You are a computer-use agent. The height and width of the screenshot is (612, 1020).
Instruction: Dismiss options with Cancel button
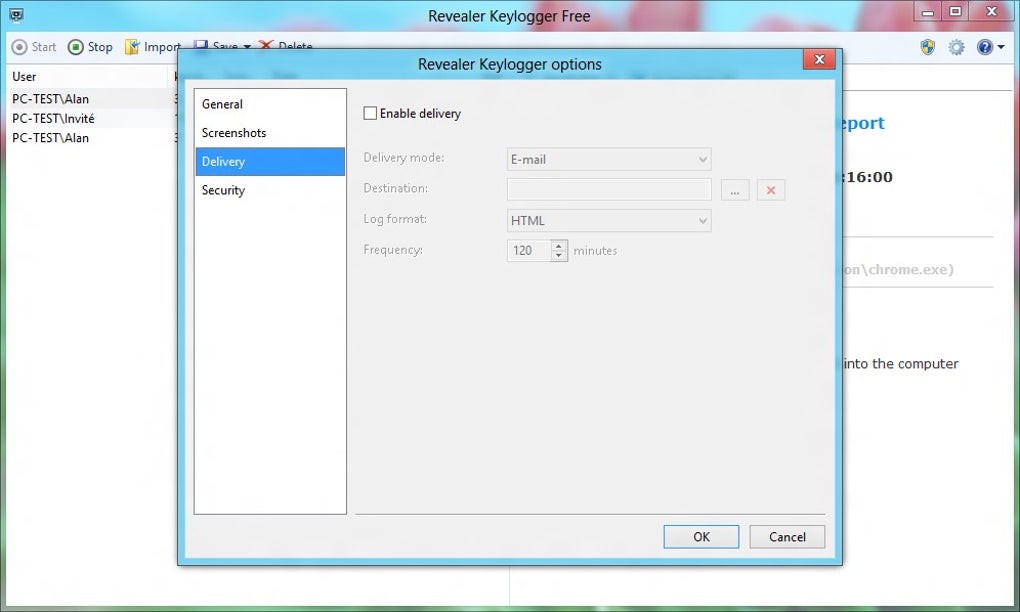point(787,537)
